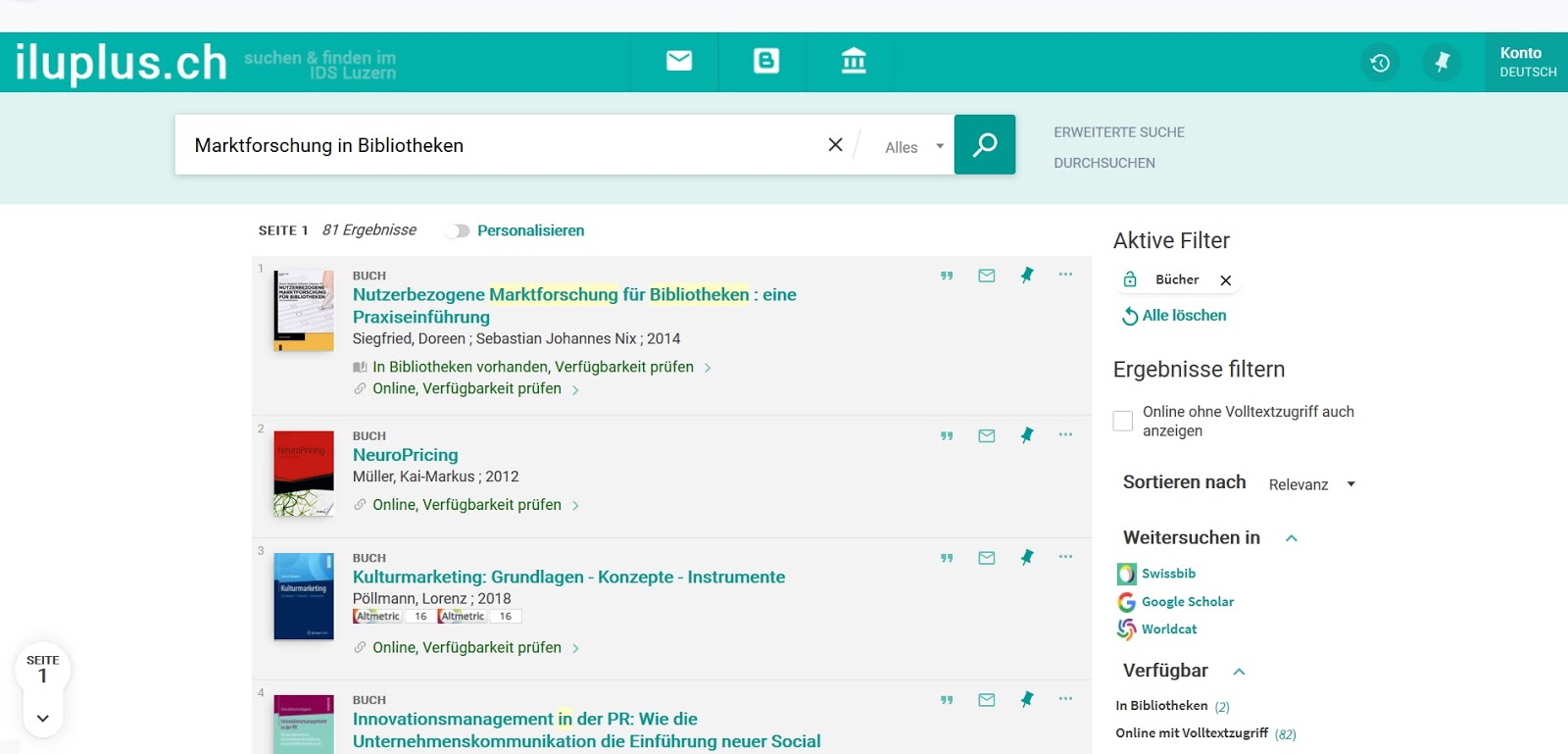1568x754 pixels.
Task: Open Durchsuchen browse page
Action: (x=1104, y=163)
